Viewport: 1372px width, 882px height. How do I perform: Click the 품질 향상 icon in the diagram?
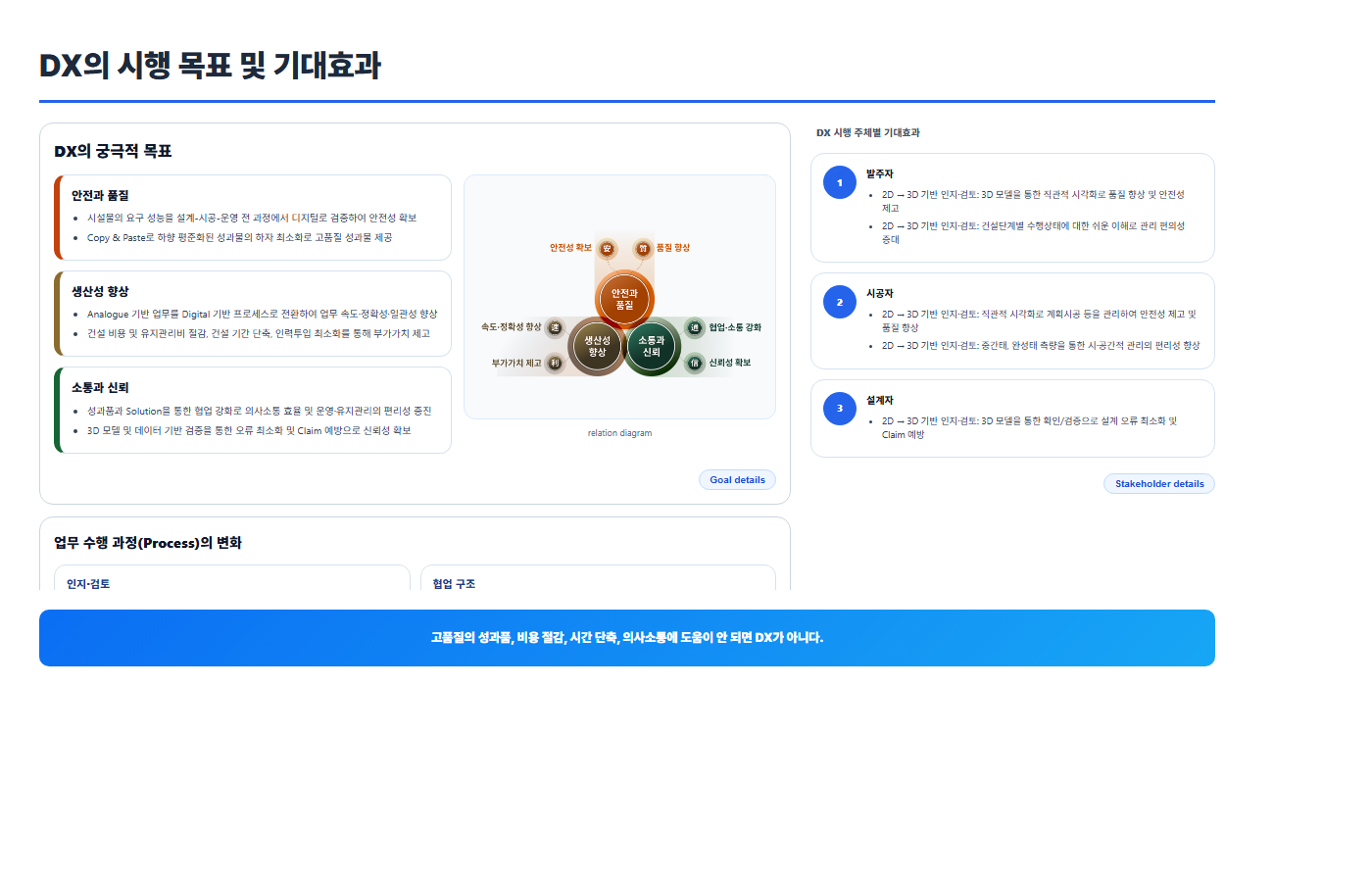643,248
